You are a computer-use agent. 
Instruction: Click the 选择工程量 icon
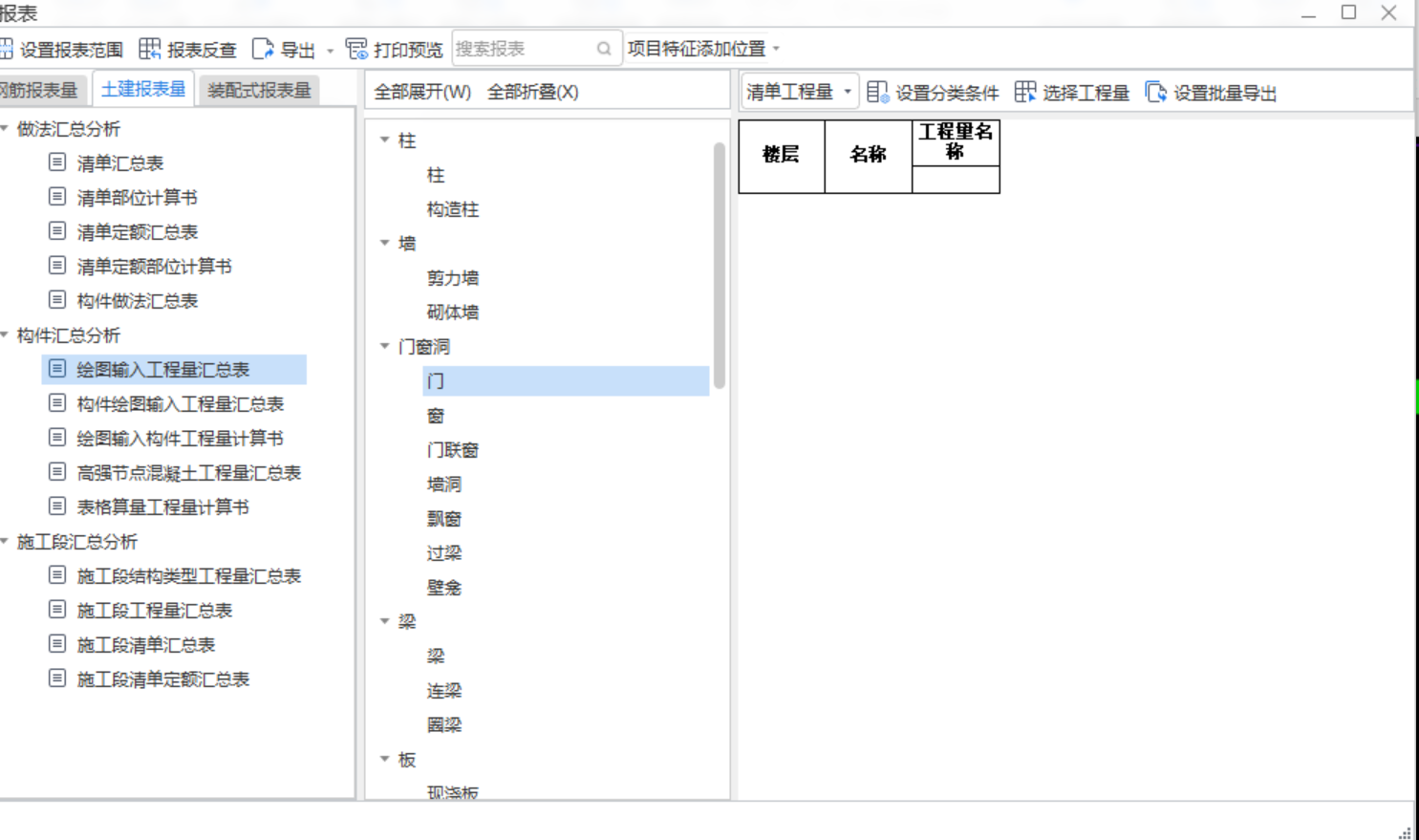[1025, 92]
